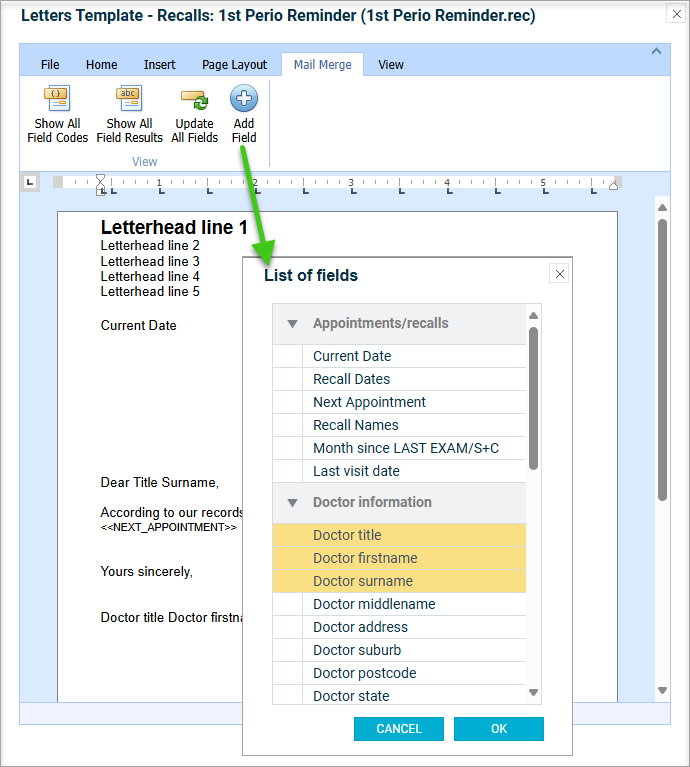Click the Letterhead line 5 text

(x=150, y=292)
